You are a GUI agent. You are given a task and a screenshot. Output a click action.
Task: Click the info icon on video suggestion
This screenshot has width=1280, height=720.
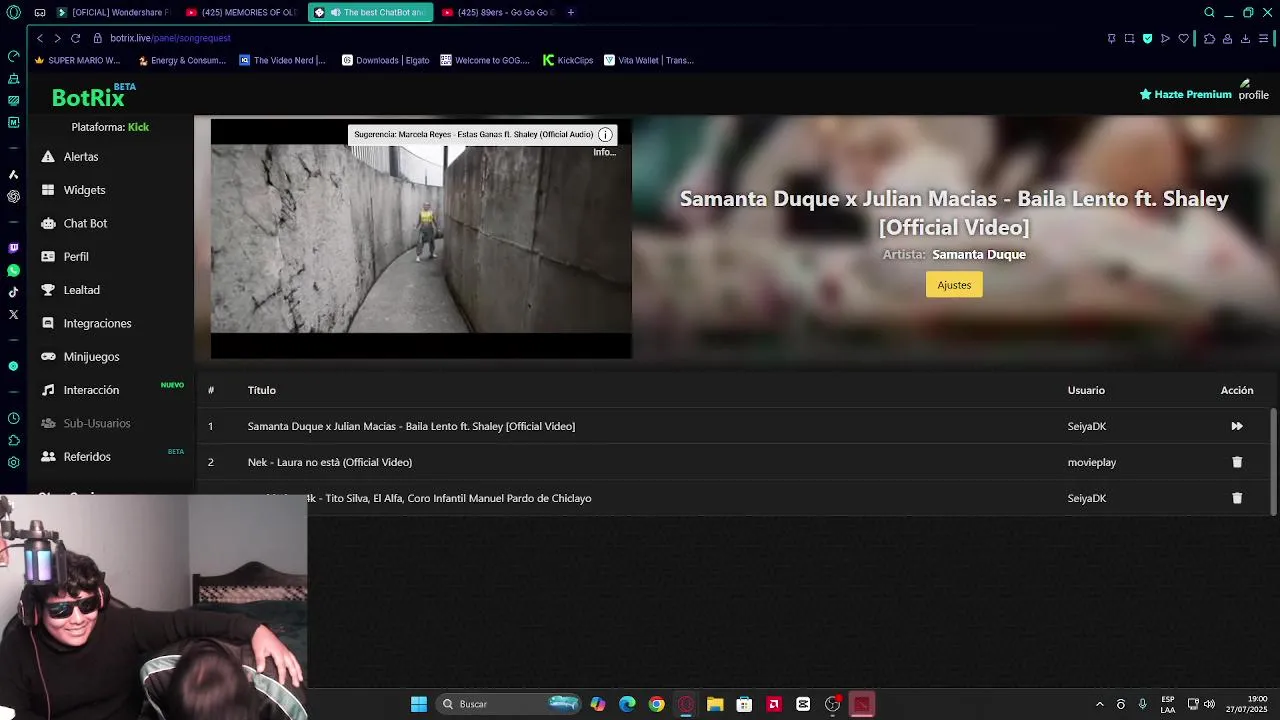[605, 134]
